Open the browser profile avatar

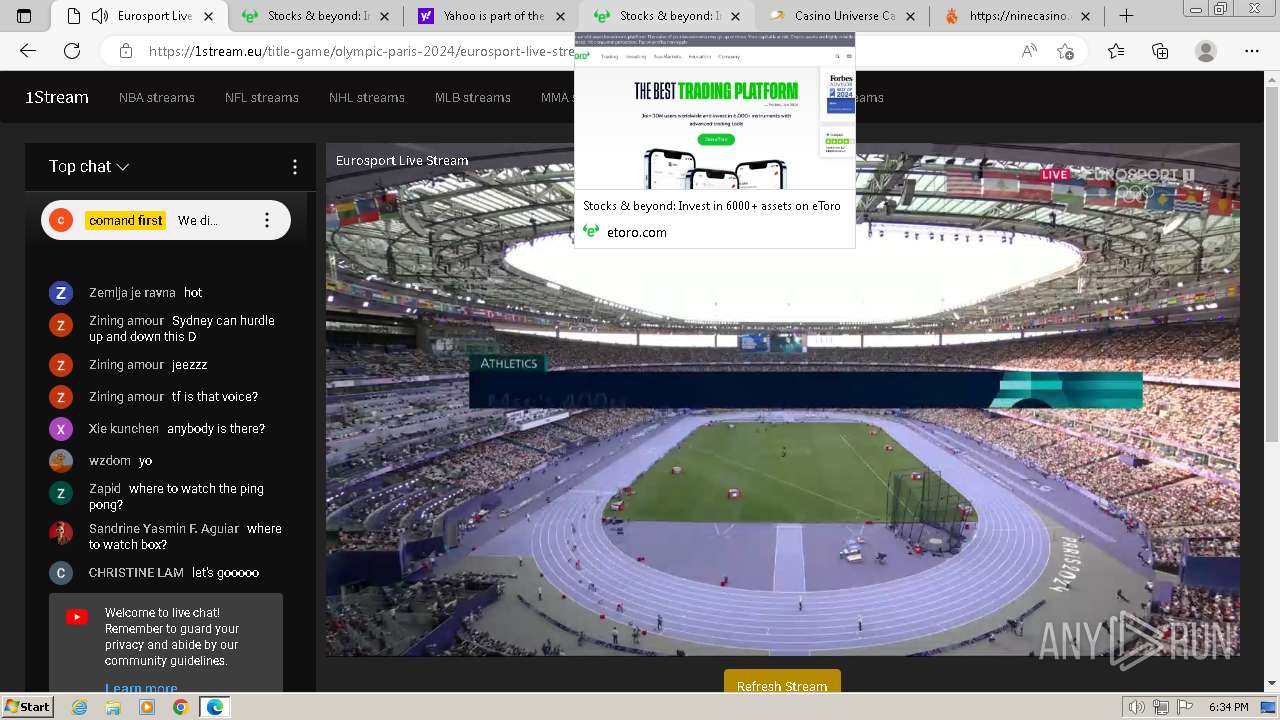pyautogui.click(x=1206, y=51)
